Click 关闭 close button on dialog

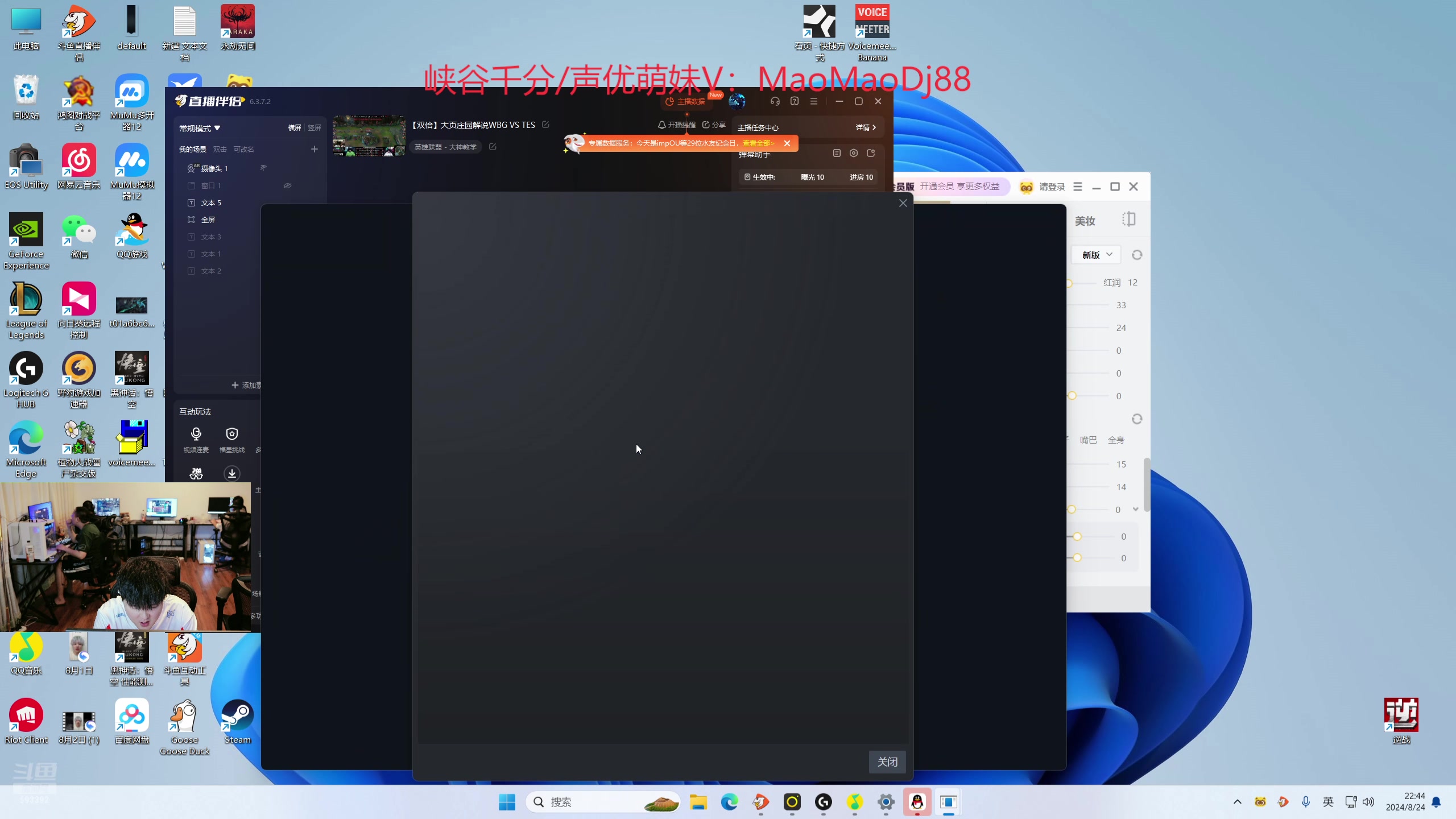(886, 762)
